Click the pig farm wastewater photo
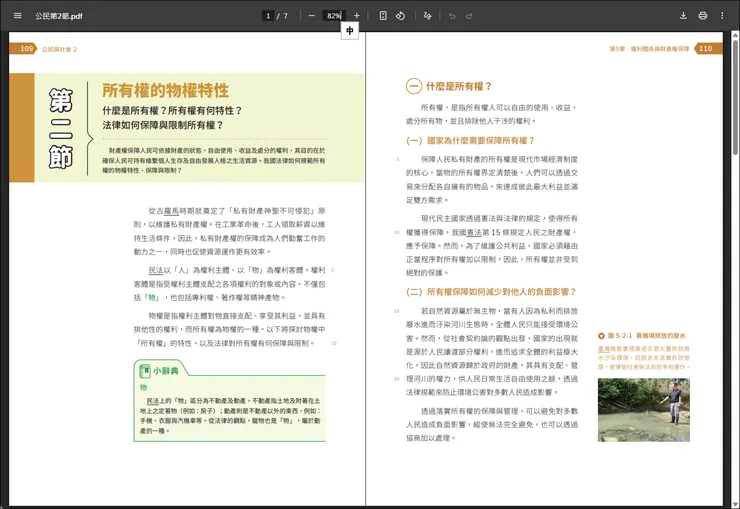The width and height of the screenshot is (740, 509). point(644,410)
